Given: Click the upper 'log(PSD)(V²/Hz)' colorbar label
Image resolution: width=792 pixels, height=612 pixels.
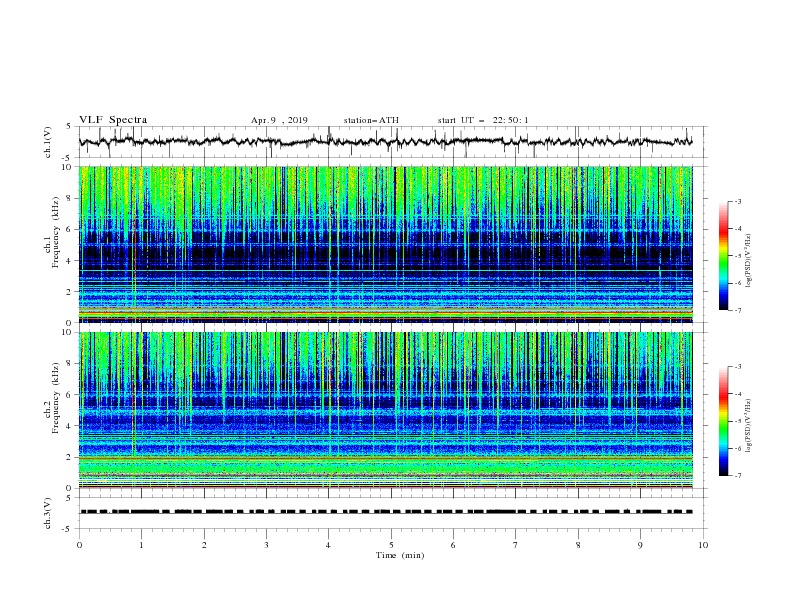Looking at the screenshot, I should click(748, 260).
